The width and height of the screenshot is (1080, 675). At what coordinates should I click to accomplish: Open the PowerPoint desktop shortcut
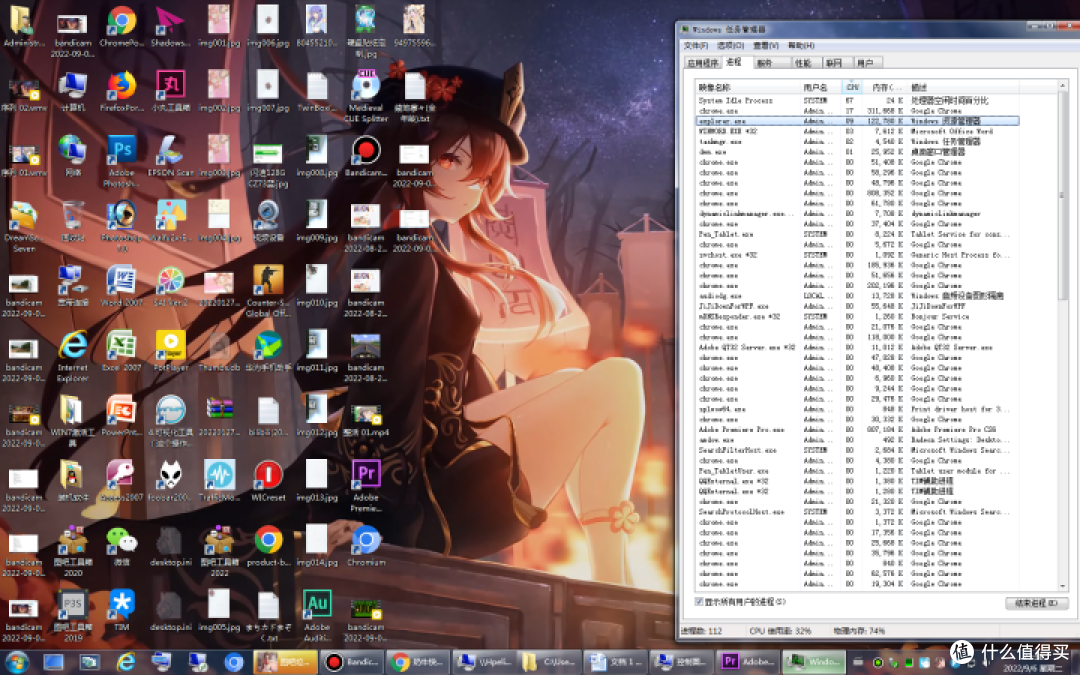(x=121, y=416)
